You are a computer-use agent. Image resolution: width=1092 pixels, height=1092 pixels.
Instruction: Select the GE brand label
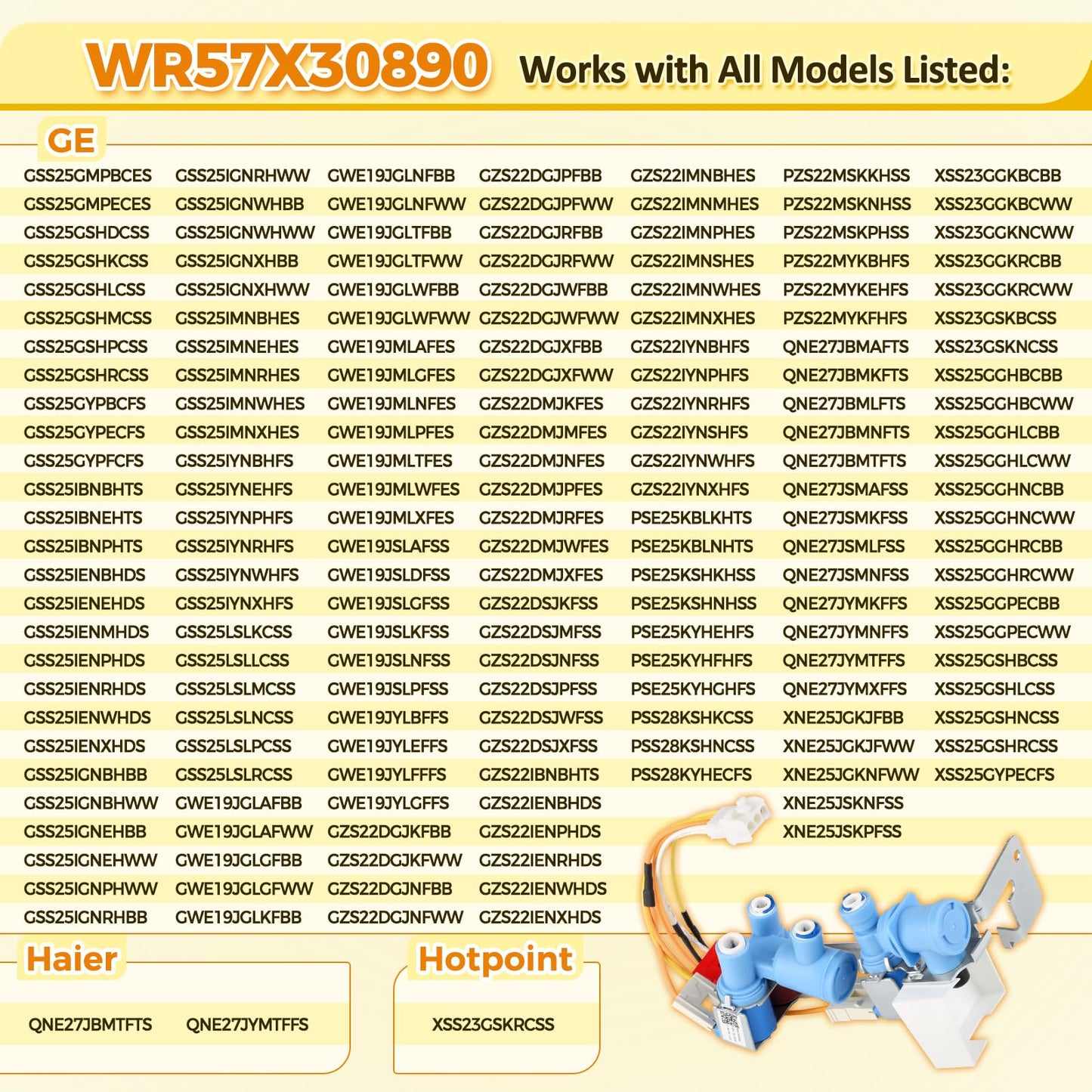(72, 140)
